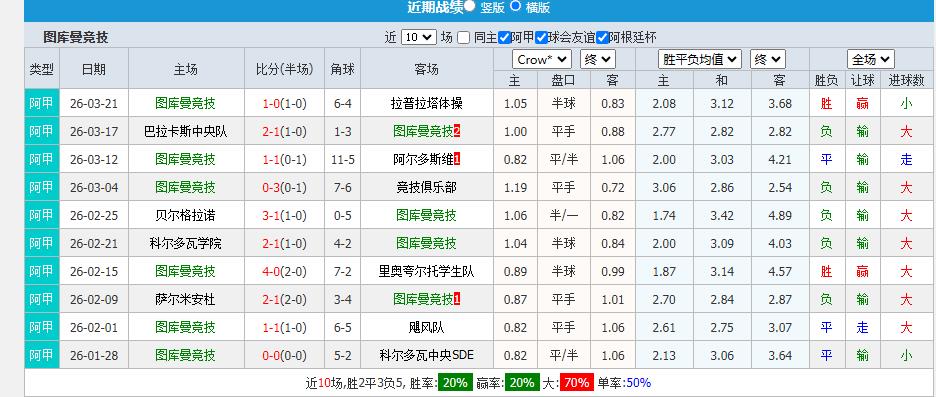Click the 阿甲 league tag on 26-03-21 row
The height and width of the screenshot is (397, 936).
[42, 103]
